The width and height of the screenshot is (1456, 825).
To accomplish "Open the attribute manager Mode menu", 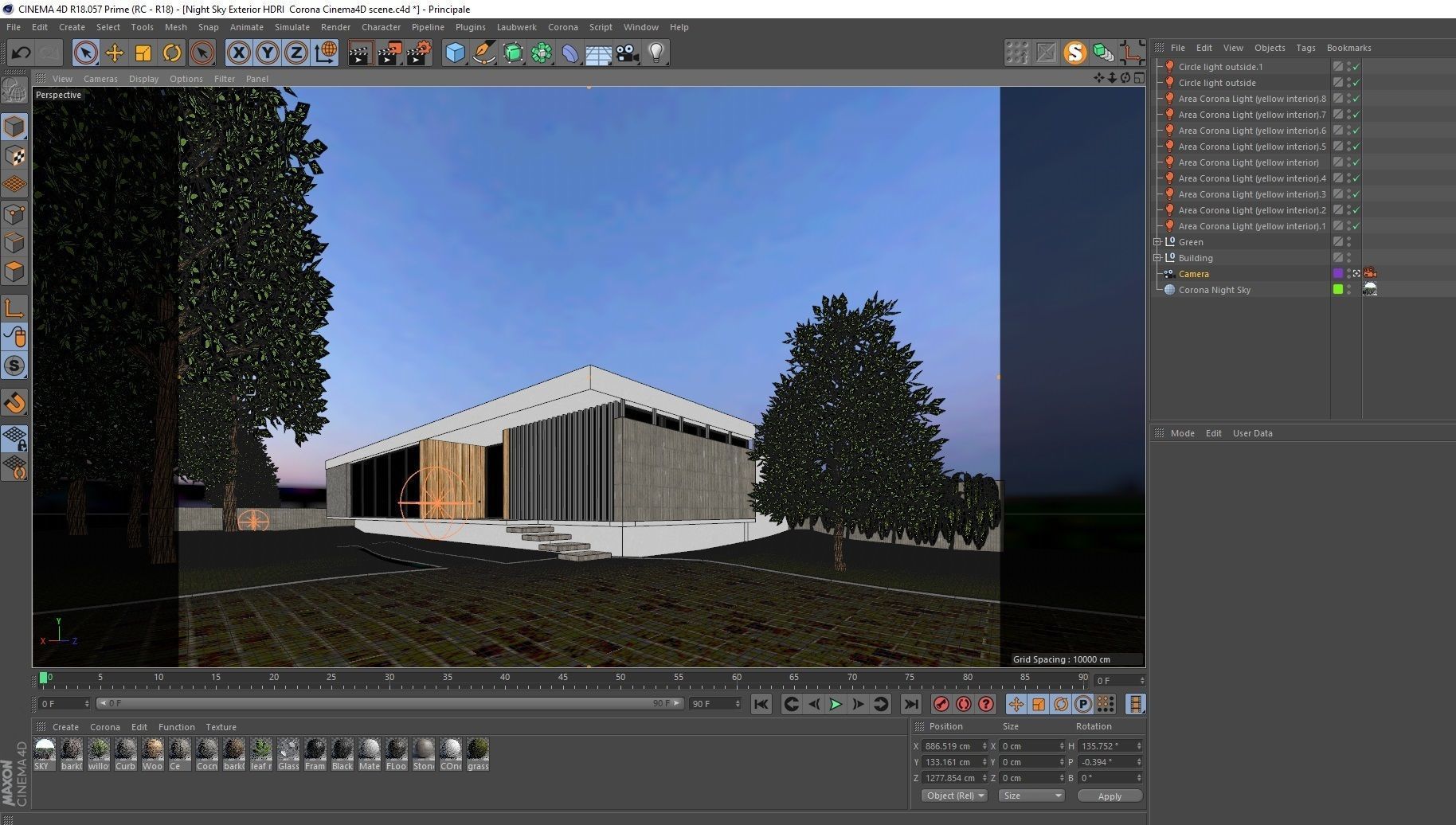I will (1182, 433).
